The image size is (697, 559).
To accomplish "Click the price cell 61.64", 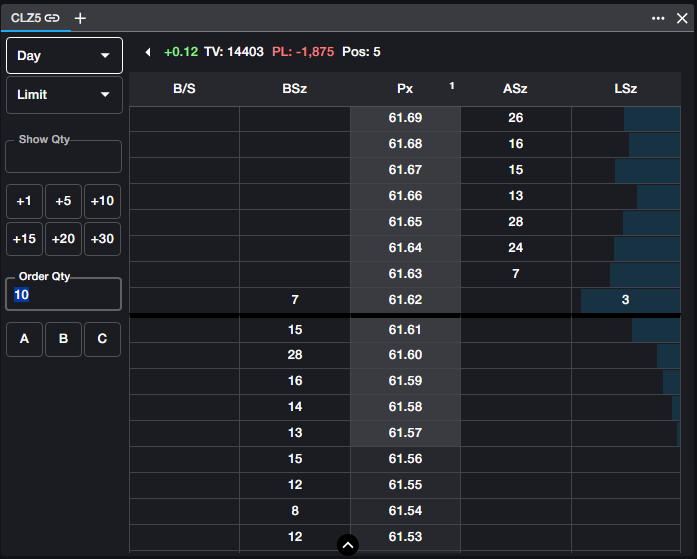I will [x=405, y=248].
